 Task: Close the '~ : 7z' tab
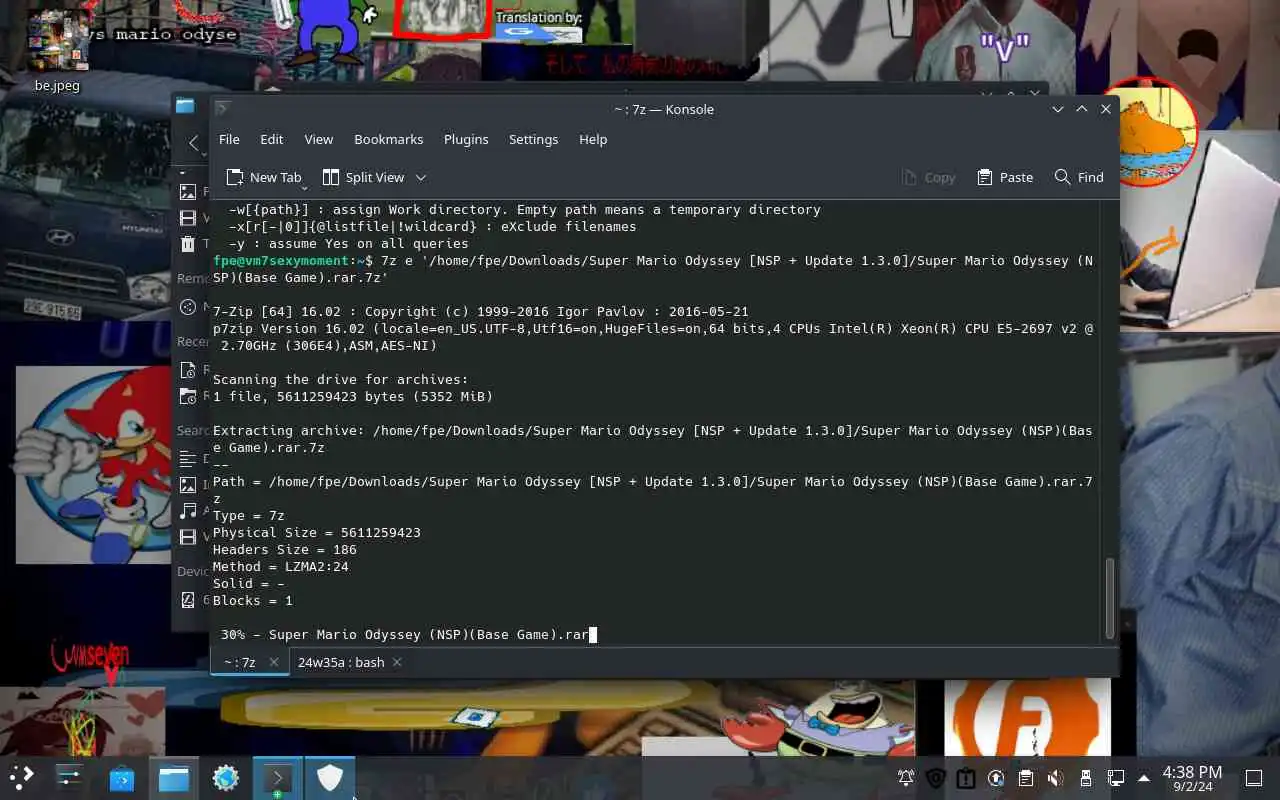tap(272, 662)
